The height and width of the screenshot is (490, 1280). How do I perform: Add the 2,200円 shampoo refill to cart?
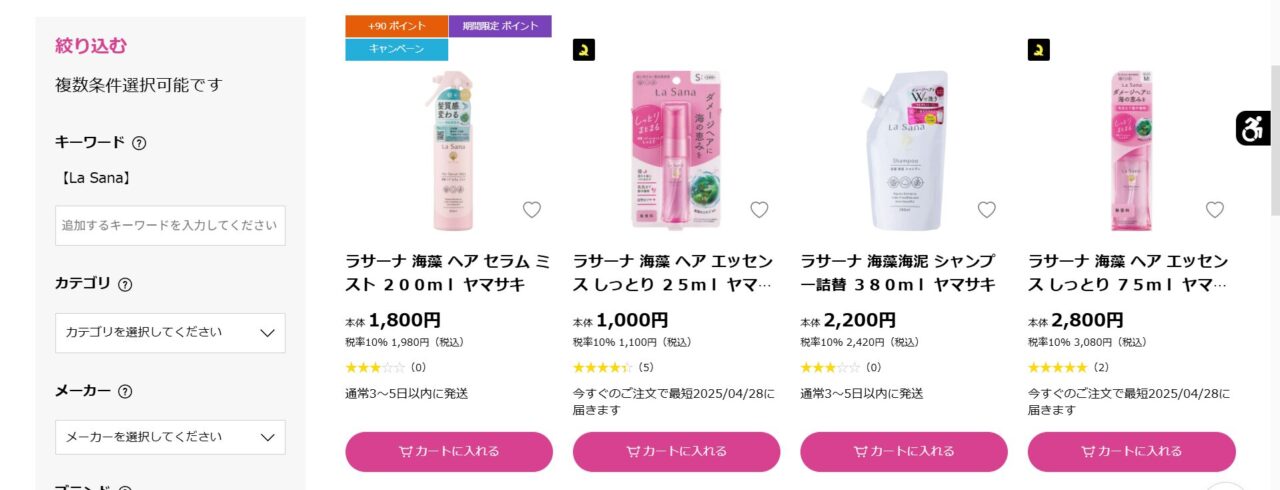[904, 451]
